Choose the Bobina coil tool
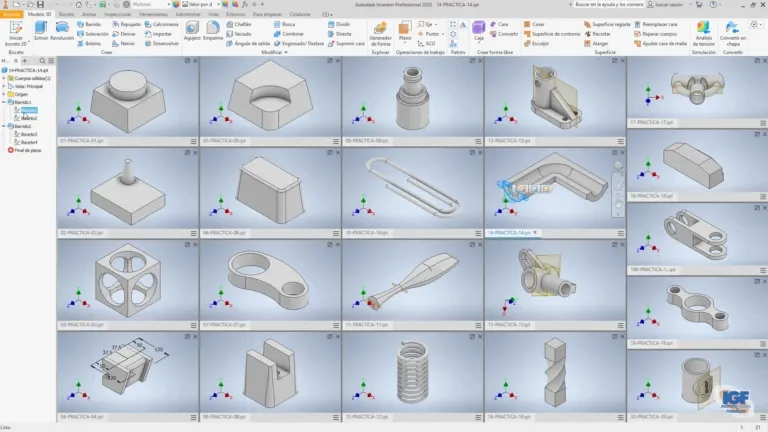This screenshot has width=768, height=432. point(89,44)
